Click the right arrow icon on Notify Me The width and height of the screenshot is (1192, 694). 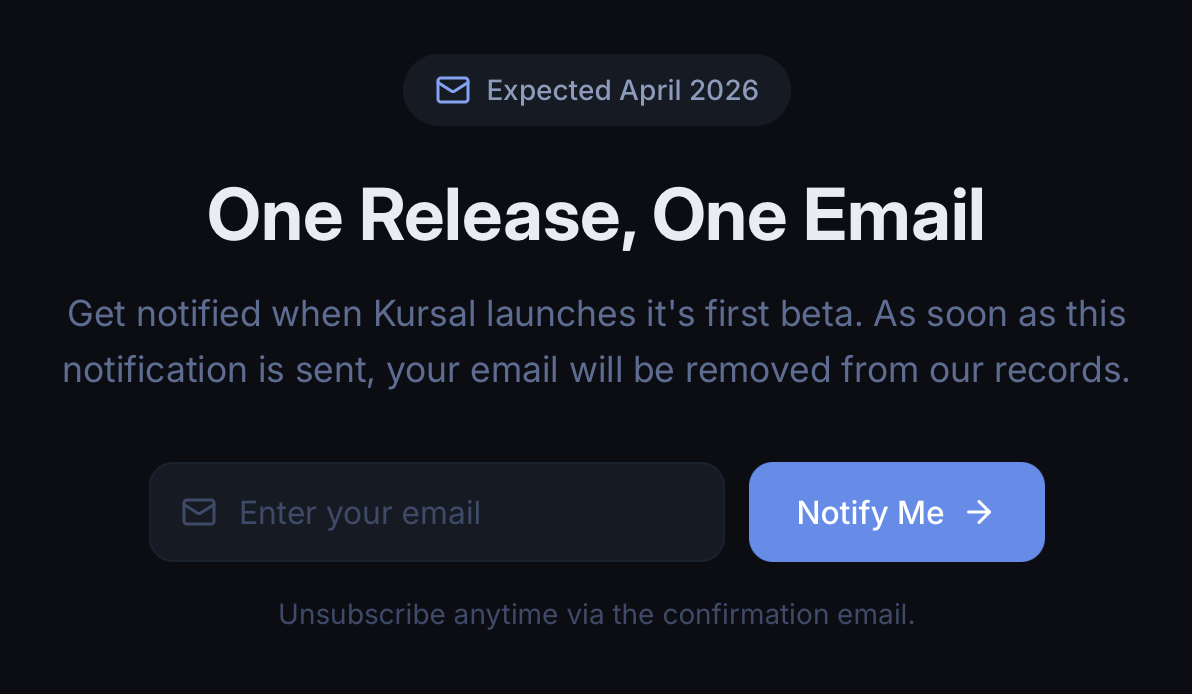979,512
